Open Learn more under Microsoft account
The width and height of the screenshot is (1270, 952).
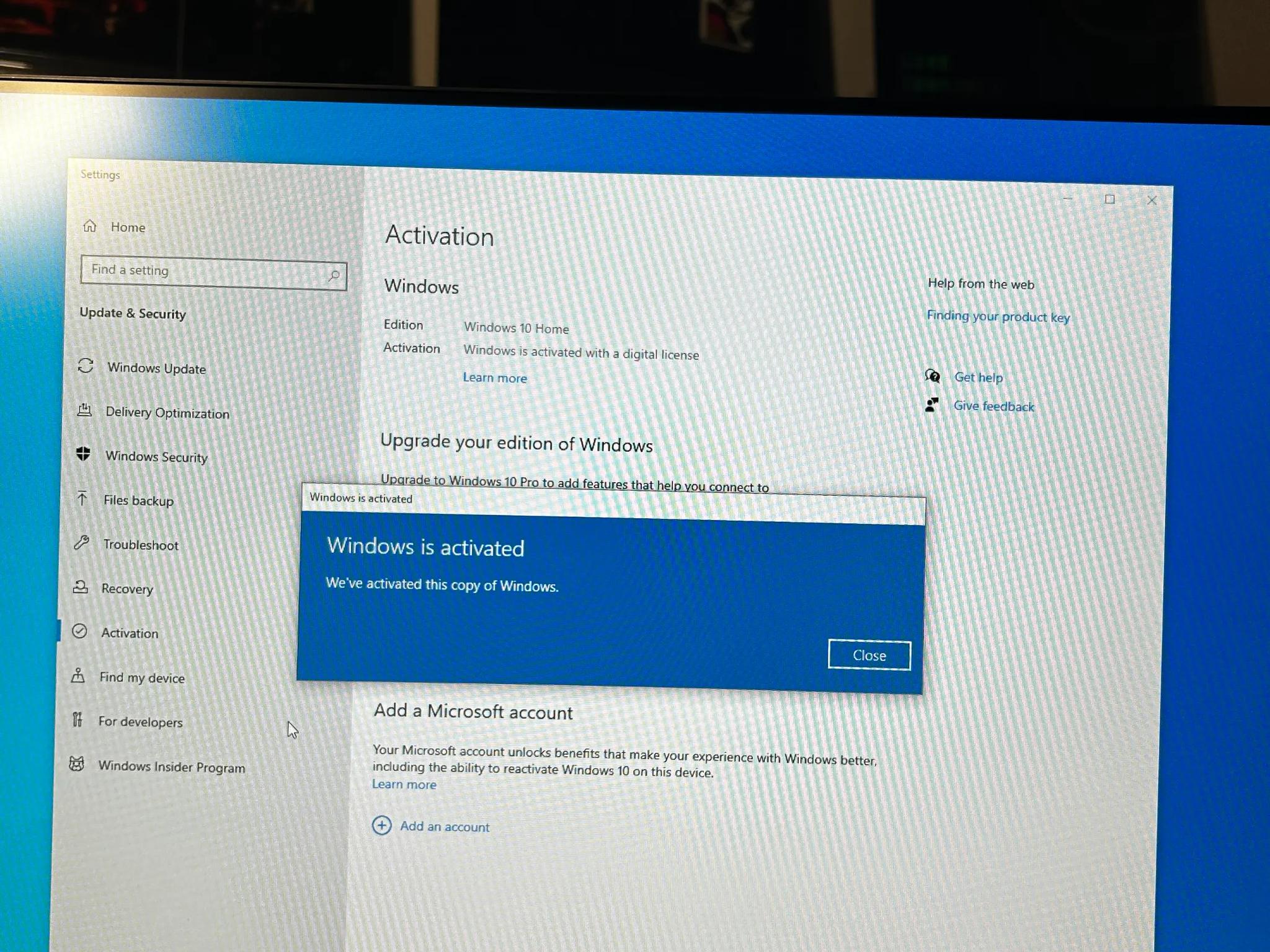[404, 784]
